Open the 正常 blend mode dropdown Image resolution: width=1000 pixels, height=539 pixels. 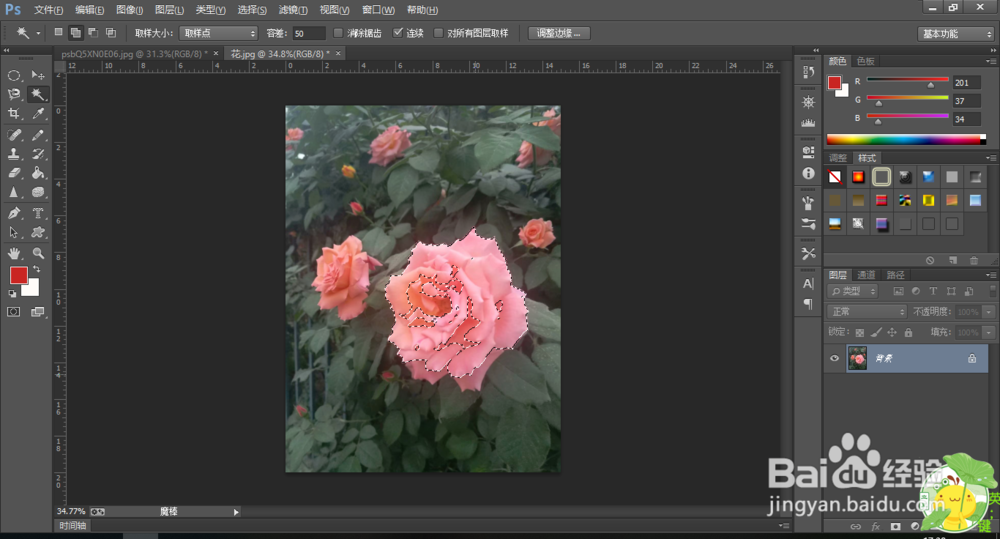pyautogui.click(x=867, y=312)
